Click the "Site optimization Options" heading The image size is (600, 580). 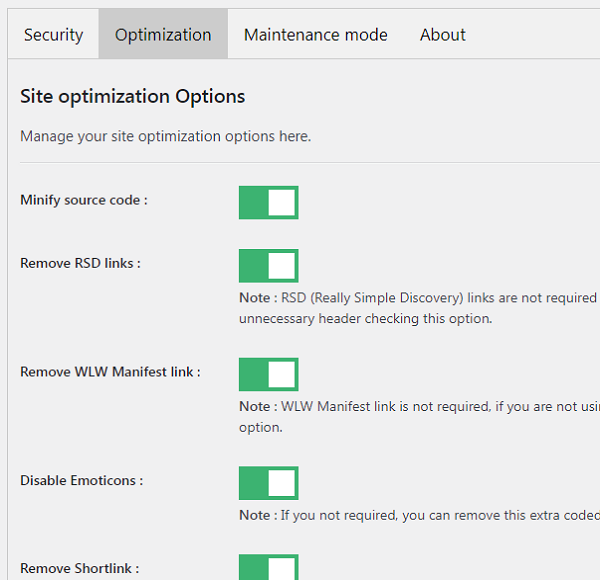132,97
